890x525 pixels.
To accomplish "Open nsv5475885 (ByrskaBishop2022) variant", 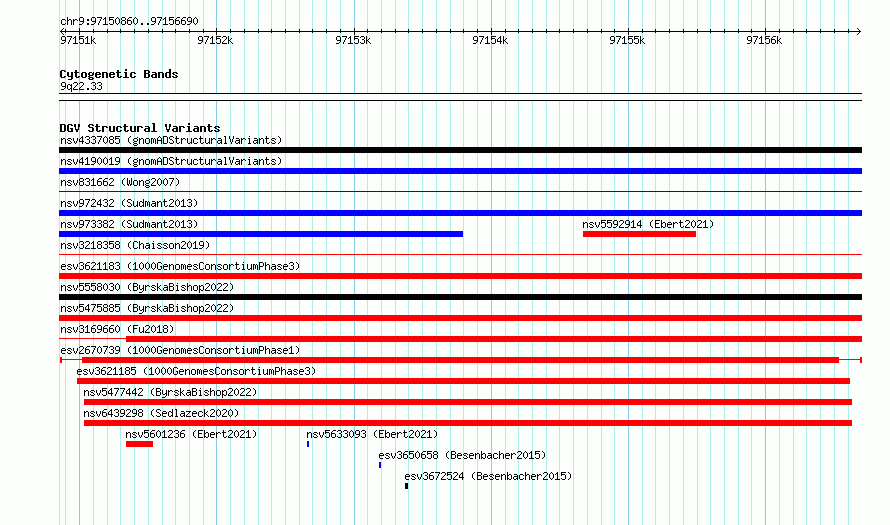I will click(147, 308).
